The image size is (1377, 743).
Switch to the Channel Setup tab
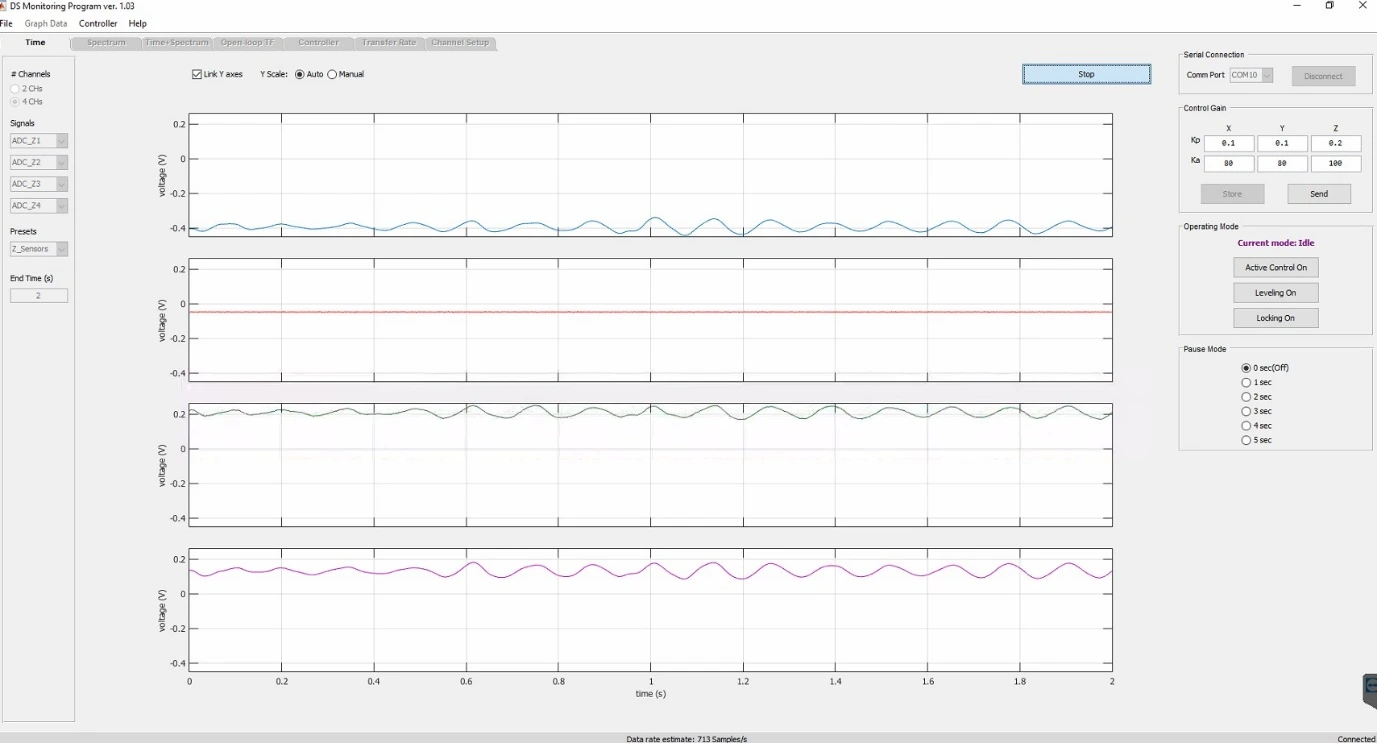[460, 43]
